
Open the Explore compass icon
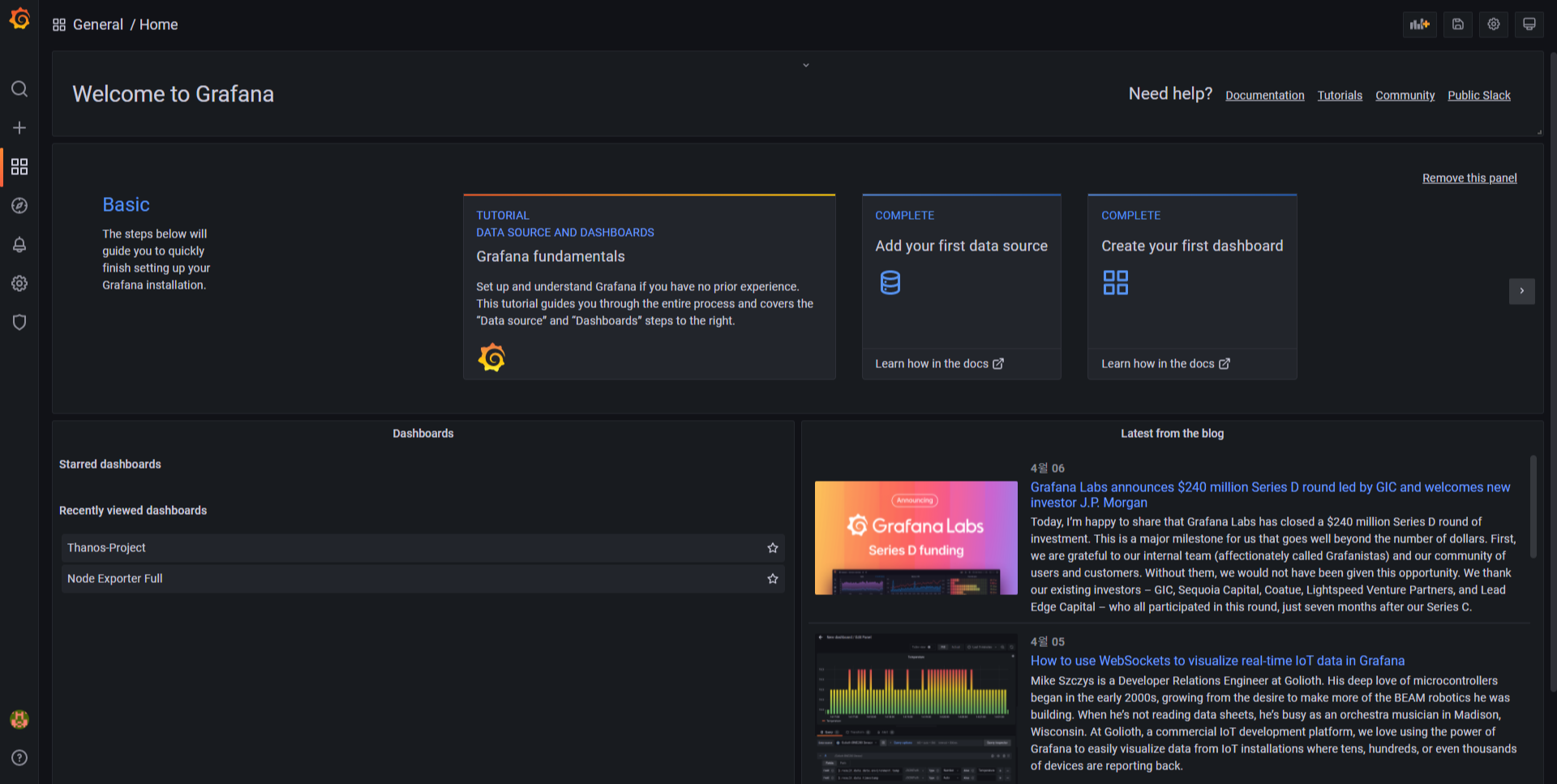pyautogui.click(x=19, y=206)
